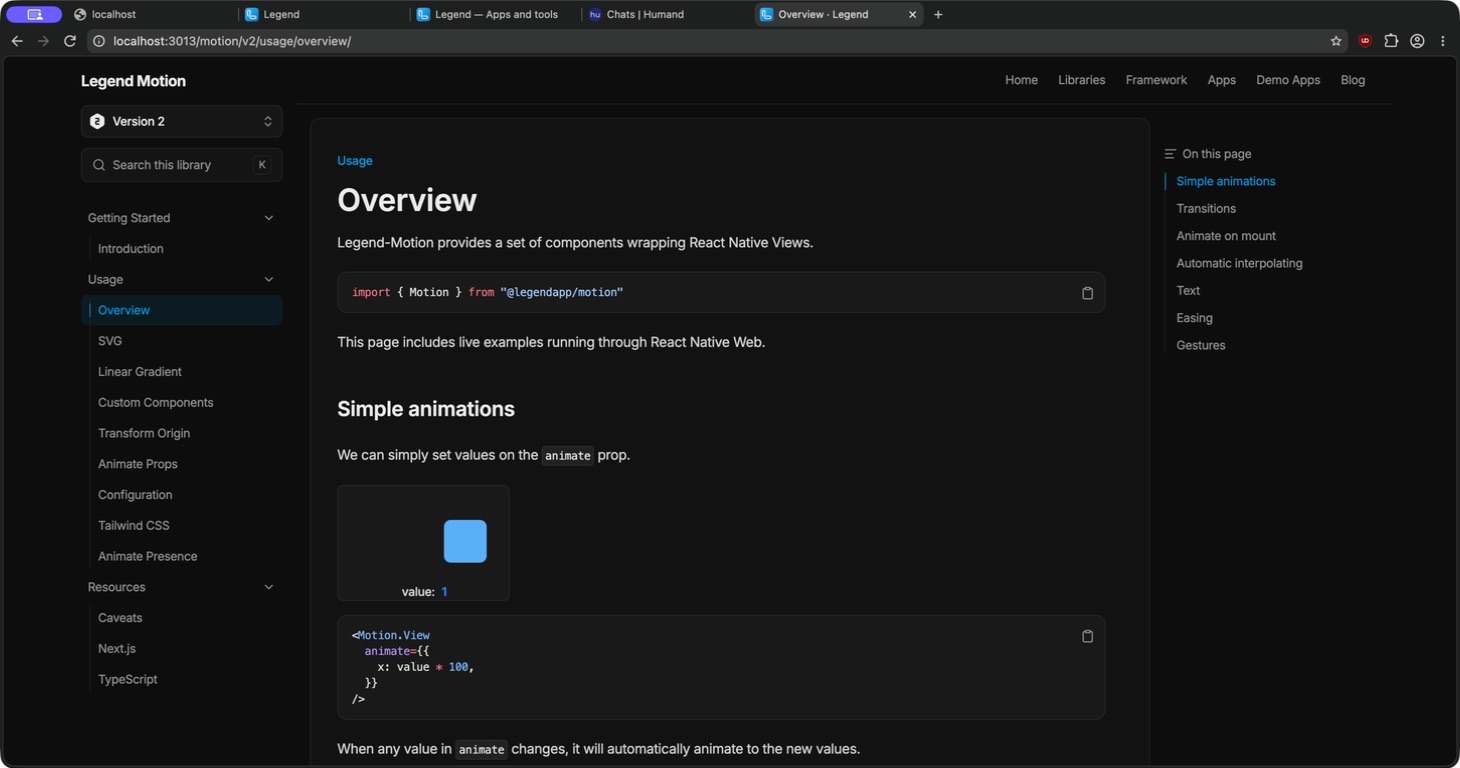Open TypeScript sidebar page
1460x768 pixels.
(128, 679)
